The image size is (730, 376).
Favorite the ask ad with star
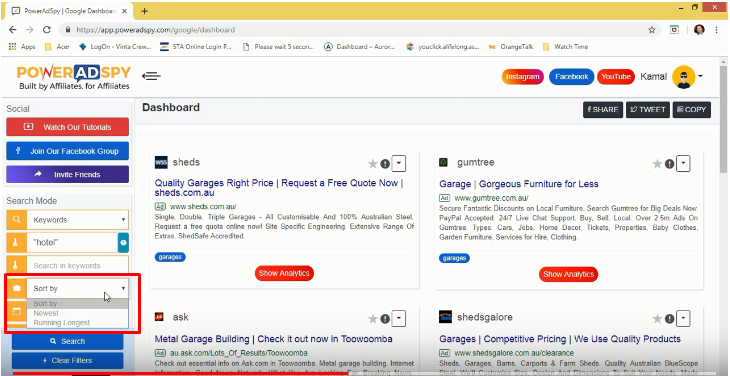pos(372,319)
